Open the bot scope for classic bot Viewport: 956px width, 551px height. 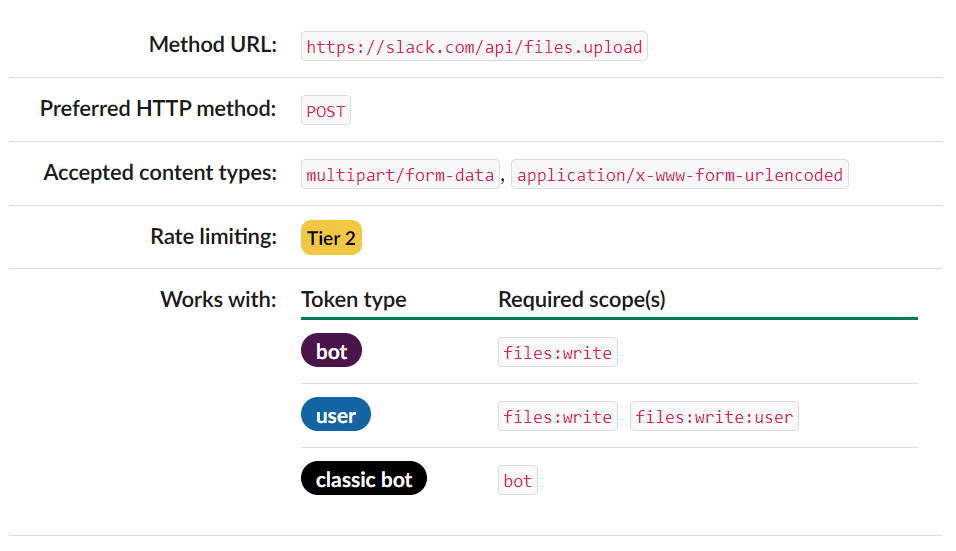click(x=518, y=480)
